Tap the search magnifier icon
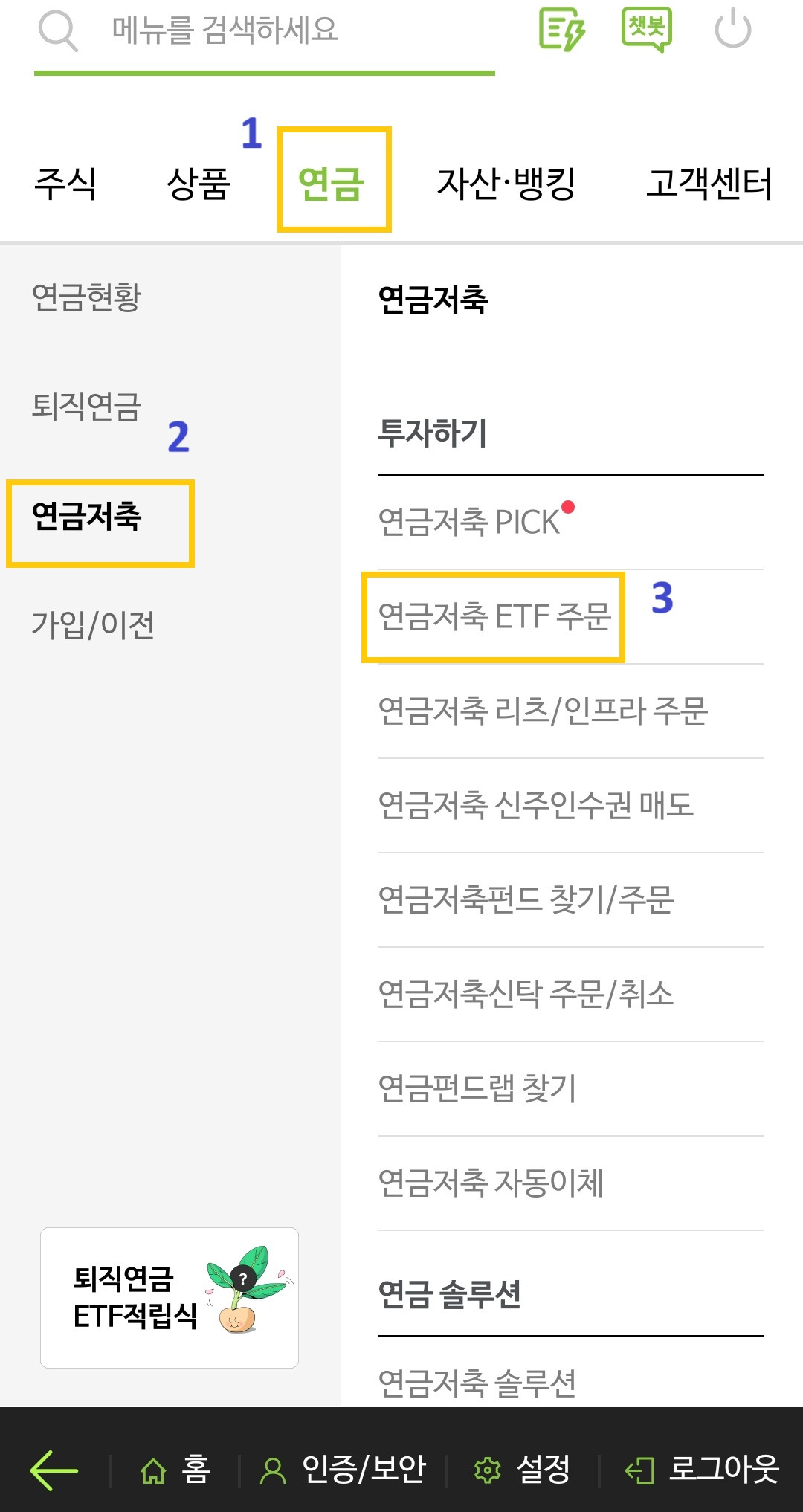Viewport: 803px width, 1512px height. click(59, 31)
